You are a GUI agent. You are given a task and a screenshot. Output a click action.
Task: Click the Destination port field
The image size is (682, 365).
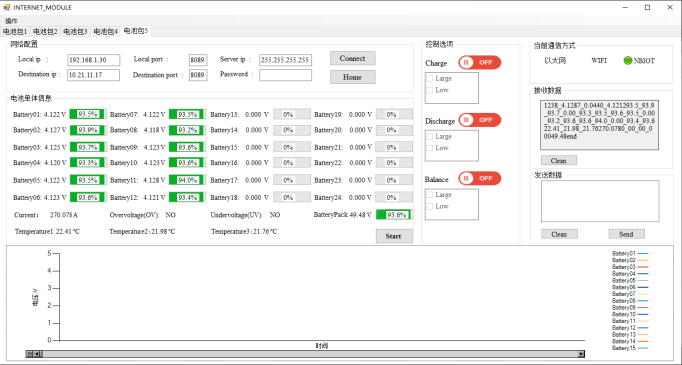[198, 75]
